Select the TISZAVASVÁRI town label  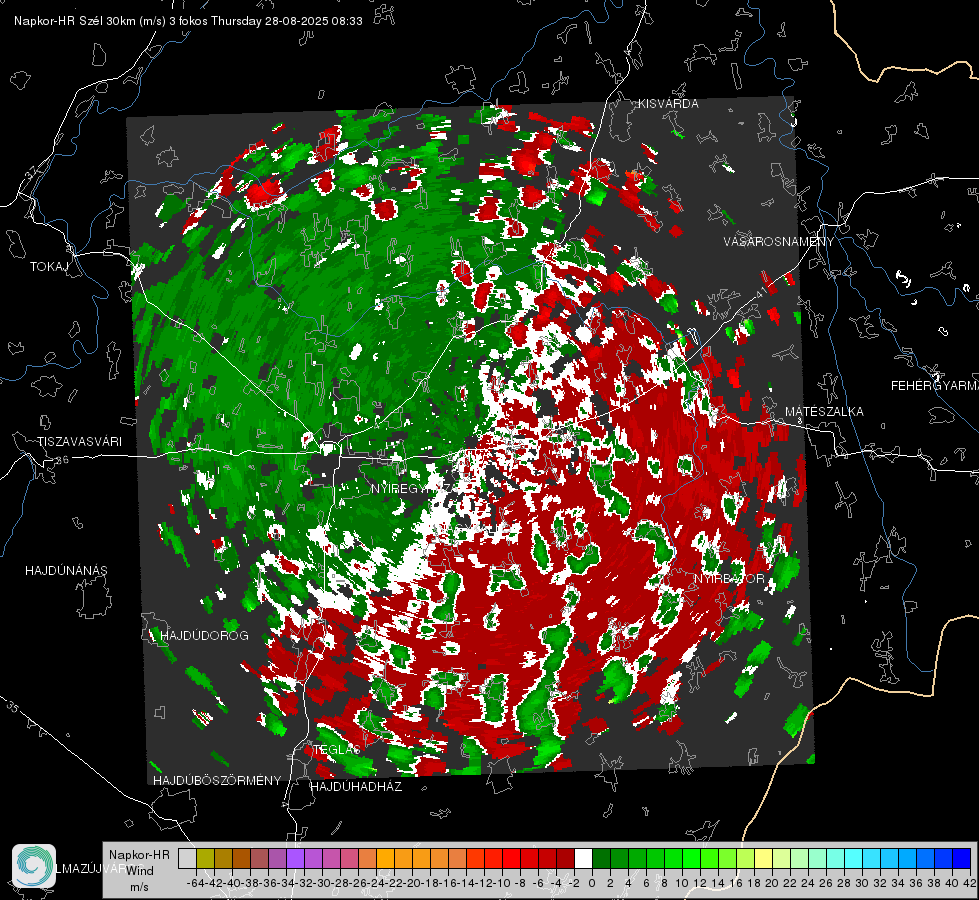coord(79,442)
